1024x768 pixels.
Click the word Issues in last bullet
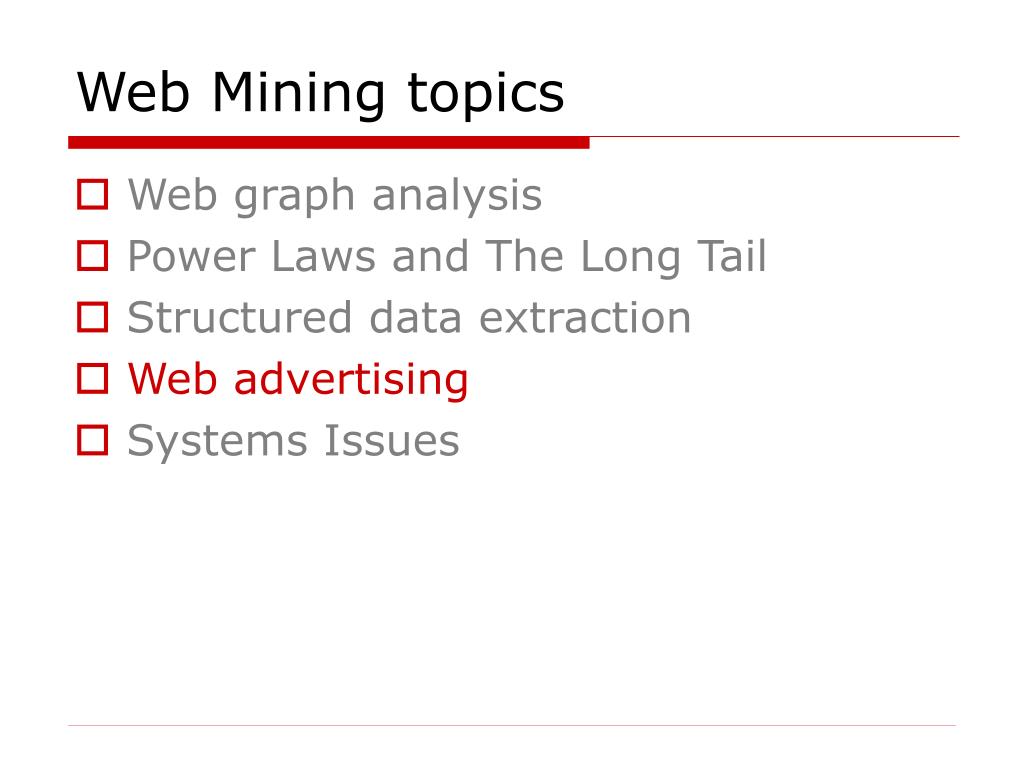392,440
